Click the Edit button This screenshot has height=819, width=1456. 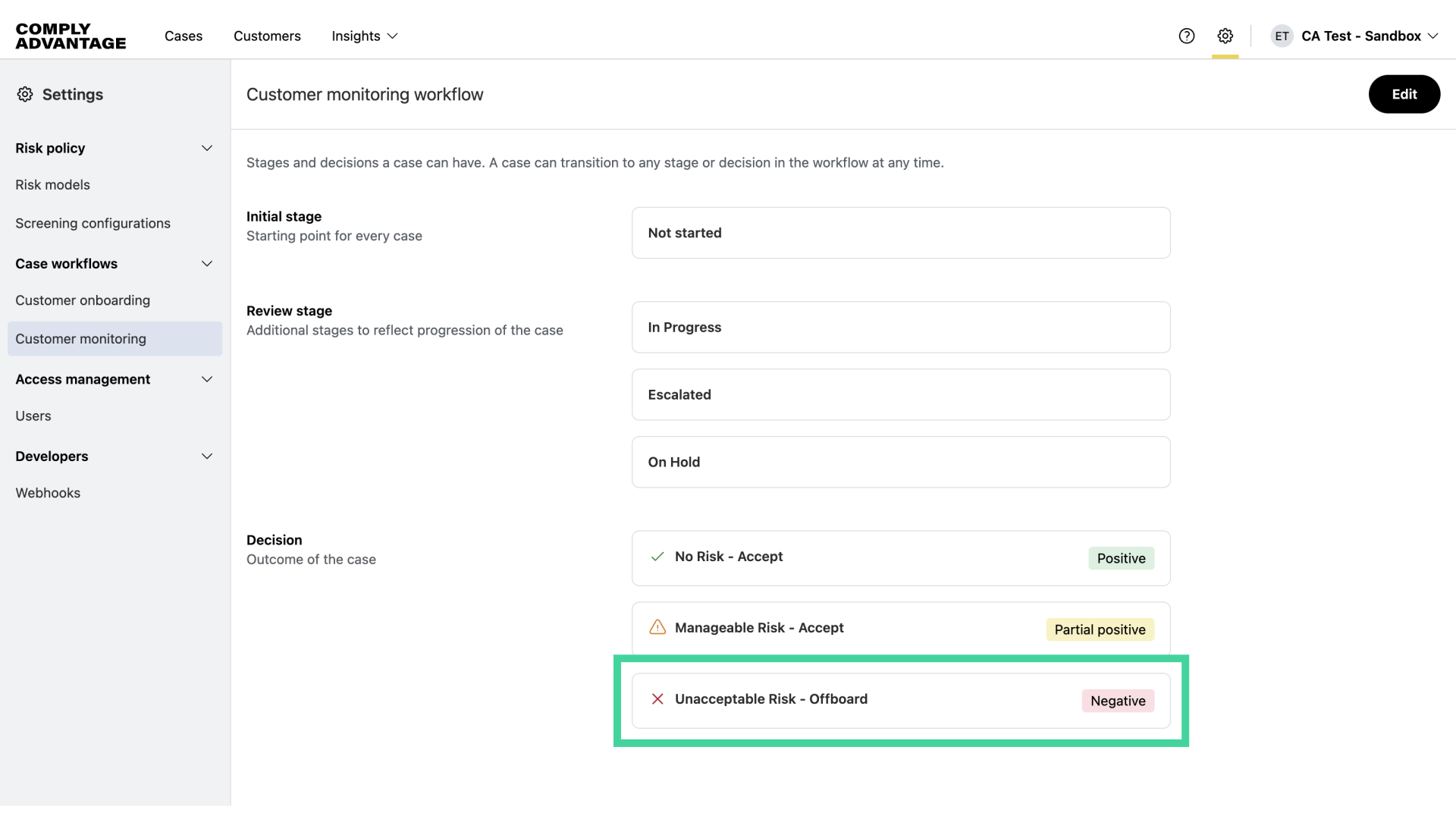coord(1404,94)
